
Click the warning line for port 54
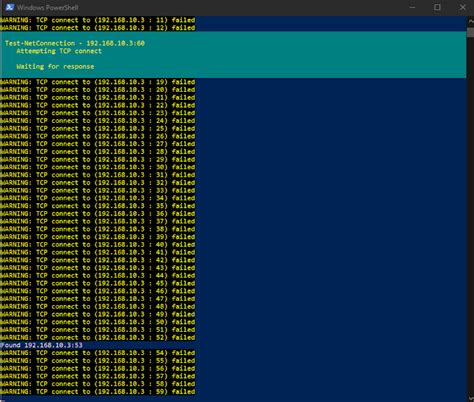click(98, 353)
